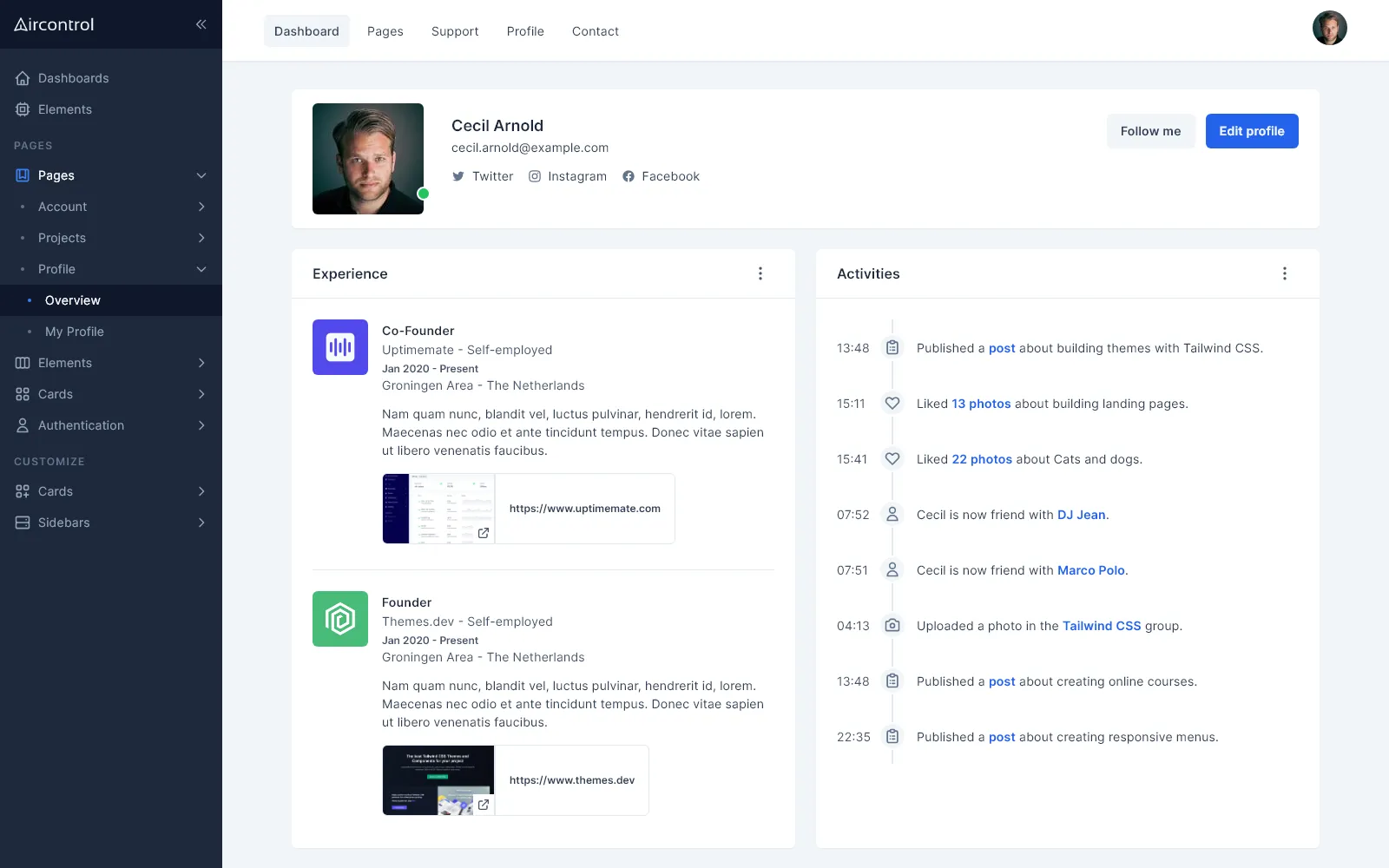Open Activities card three-dot menu
Image resolution: width=1389 pixels, height=868 pixels.
[x=1285, y=273]
